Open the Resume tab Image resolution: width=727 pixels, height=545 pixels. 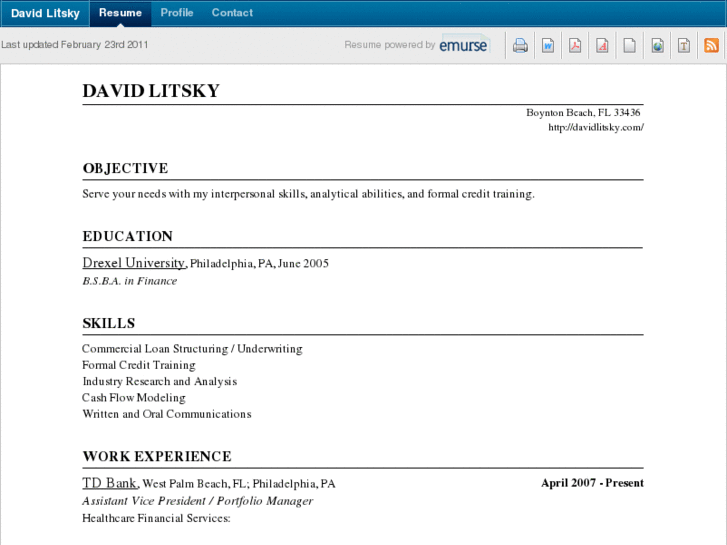[x=120, y=13]
